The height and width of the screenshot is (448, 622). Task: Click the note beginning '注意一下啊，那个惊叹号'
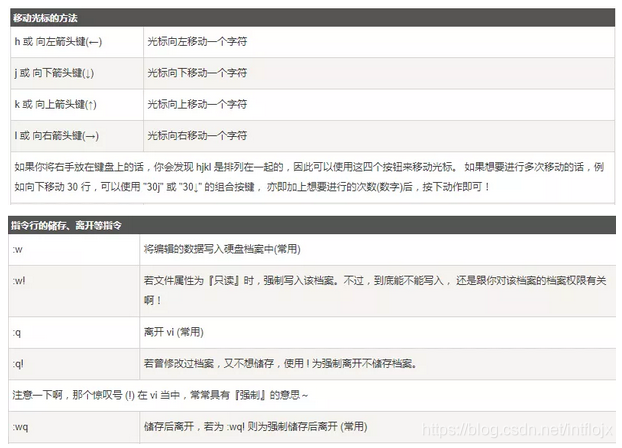pos(160,395)
